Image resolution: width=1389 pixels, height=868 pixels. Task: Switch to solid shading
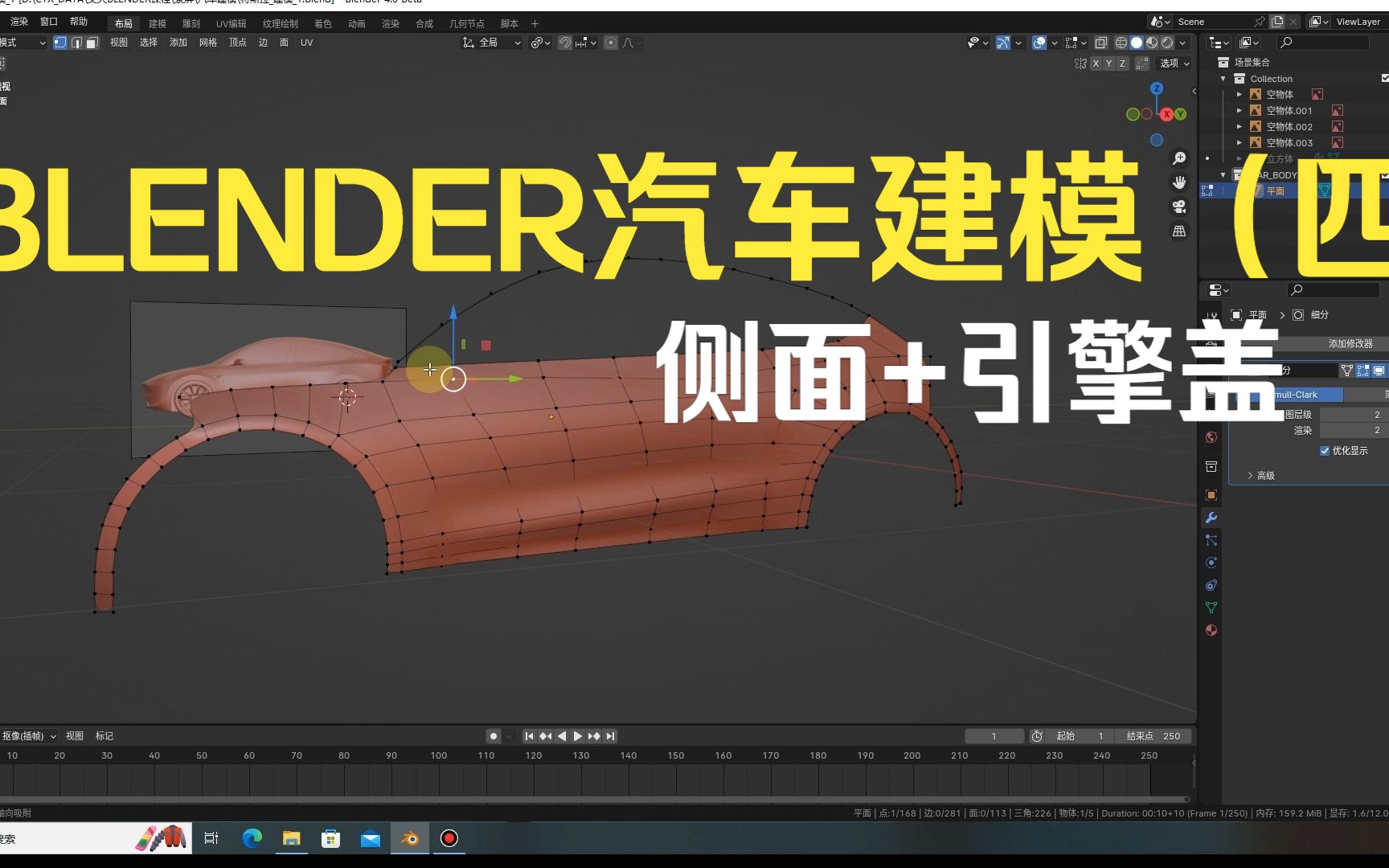[x=1137, y=43]
